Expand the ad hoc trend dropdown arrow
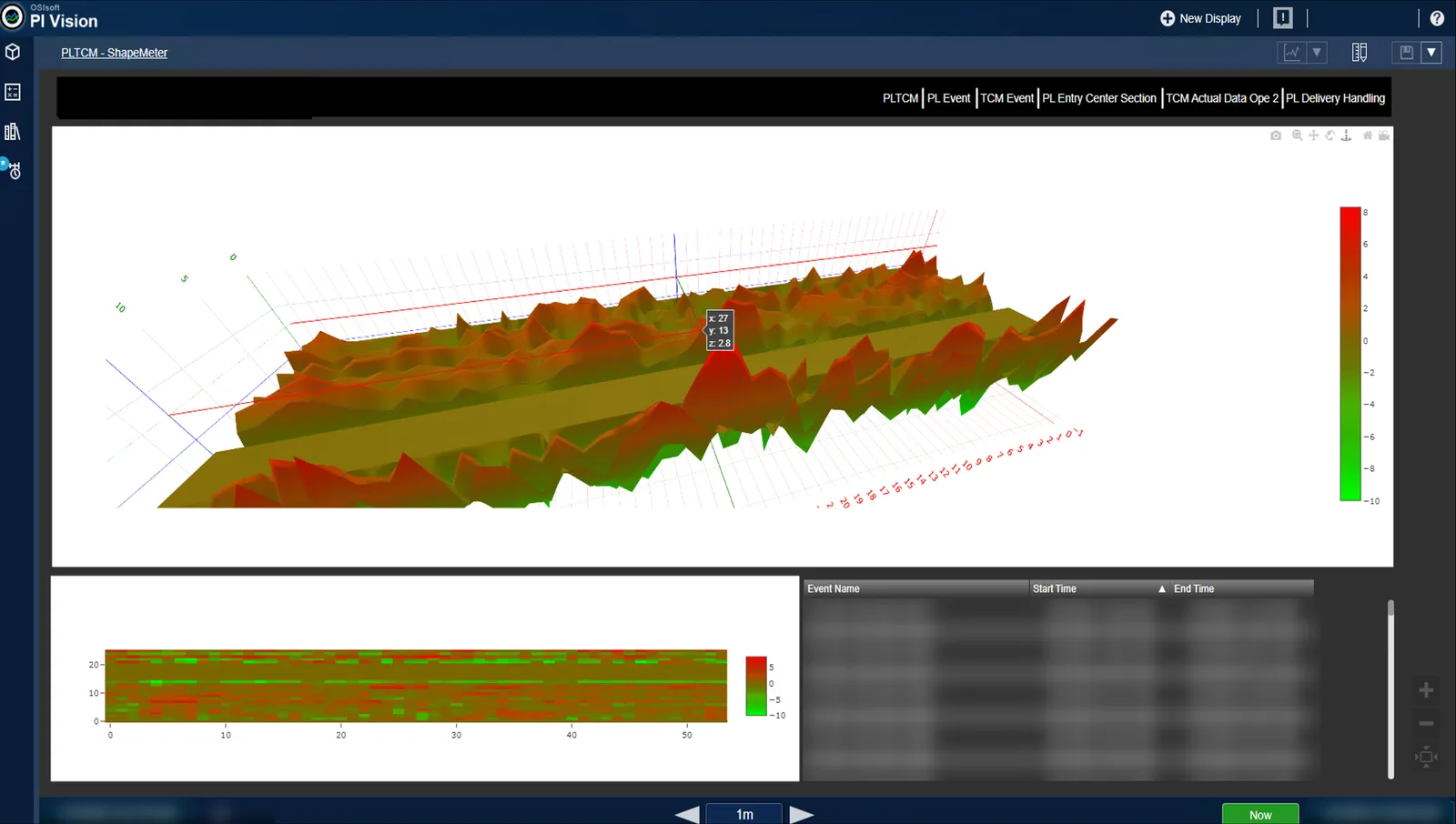 point(1317,53)
